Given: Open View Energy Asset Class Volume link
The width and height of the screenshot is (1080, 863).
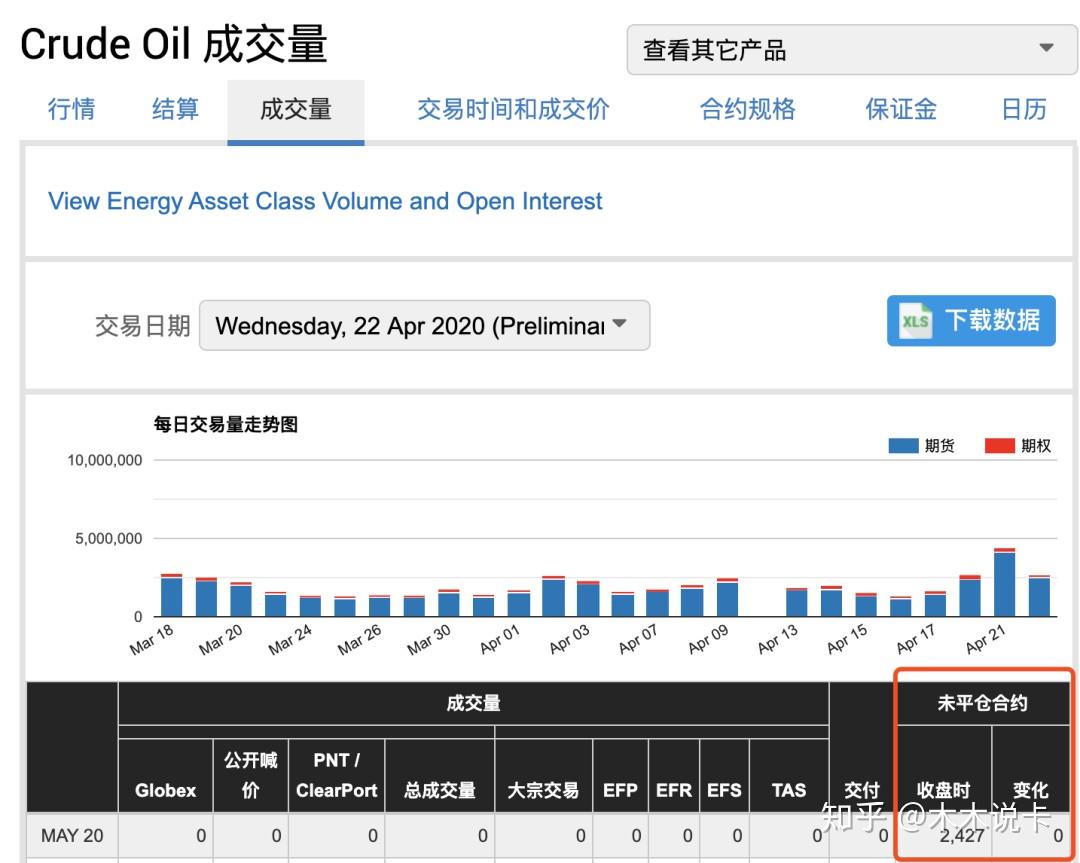Looking at the screenshot, I should (x=324, y=201).
